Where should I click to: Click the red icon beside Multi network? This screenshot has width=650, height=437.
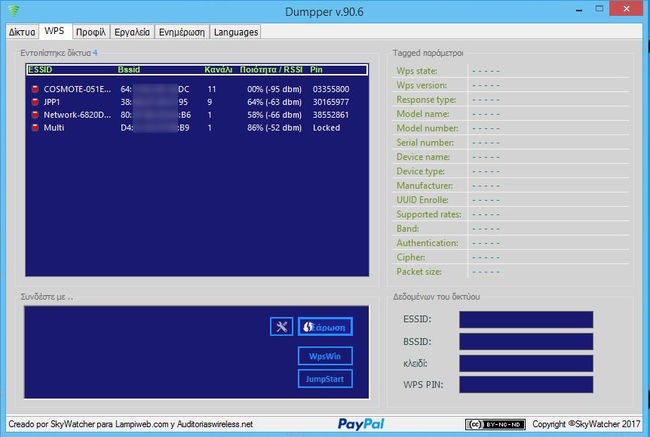pyautogui.click(x=34, y=128)
